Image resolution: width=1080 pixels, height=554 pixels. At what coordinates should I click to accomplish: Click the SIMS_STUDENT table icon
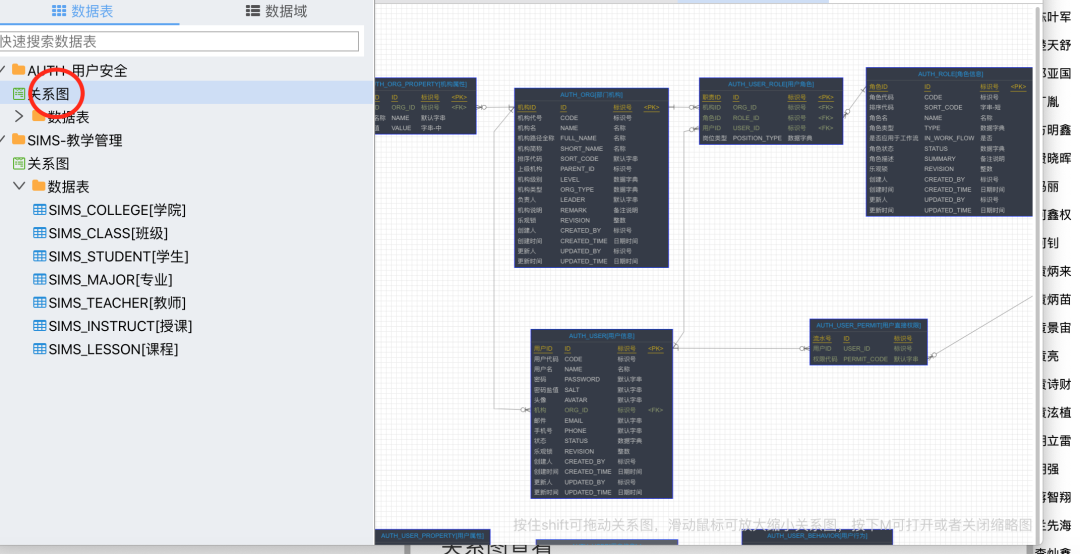point(40,256)
